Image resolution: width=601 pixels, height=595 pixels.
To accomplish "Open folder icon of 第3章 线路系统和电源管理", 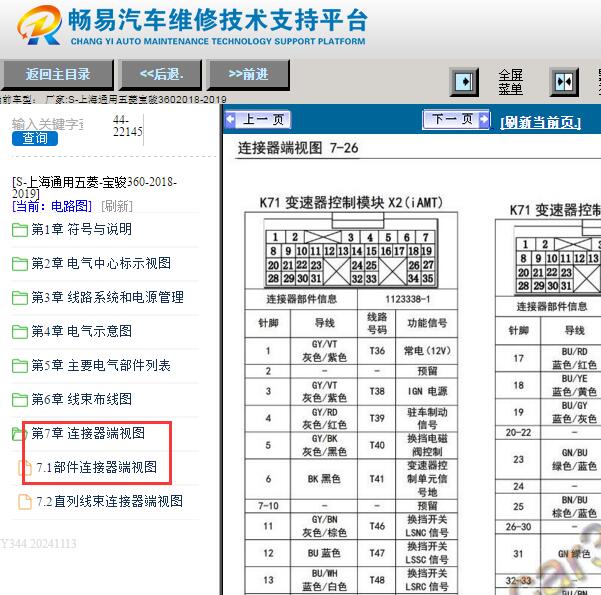I will [20, 298].
